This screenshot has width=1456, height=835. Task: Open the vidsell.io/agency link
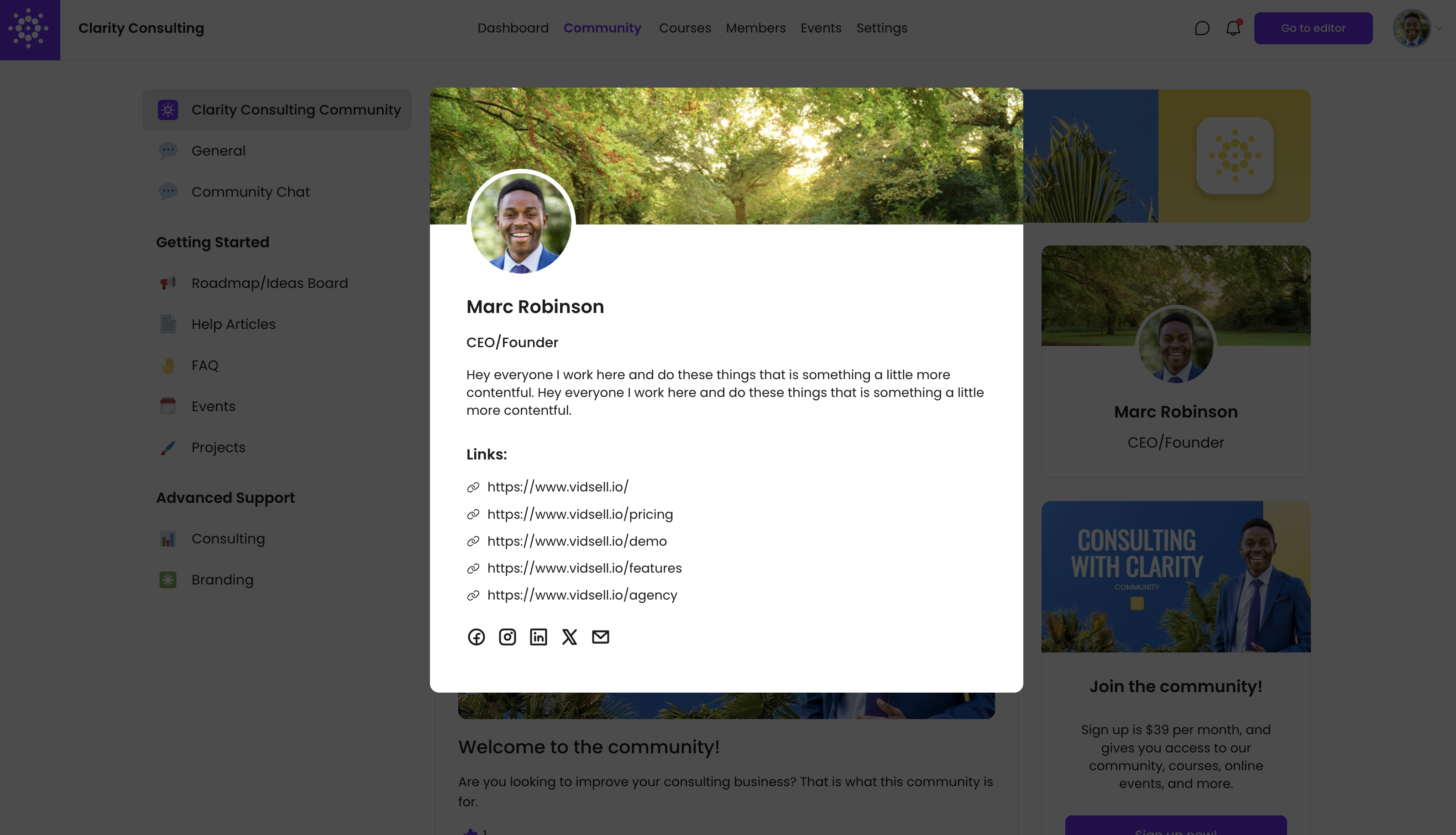(581, 595)
